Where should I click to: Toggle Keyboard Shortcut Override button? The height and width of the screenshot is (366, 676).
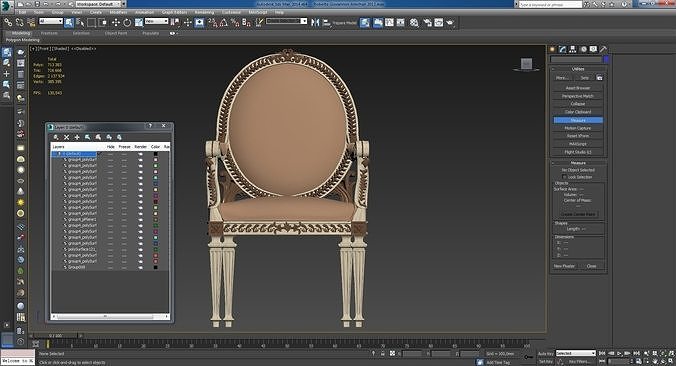pos(199,22)
